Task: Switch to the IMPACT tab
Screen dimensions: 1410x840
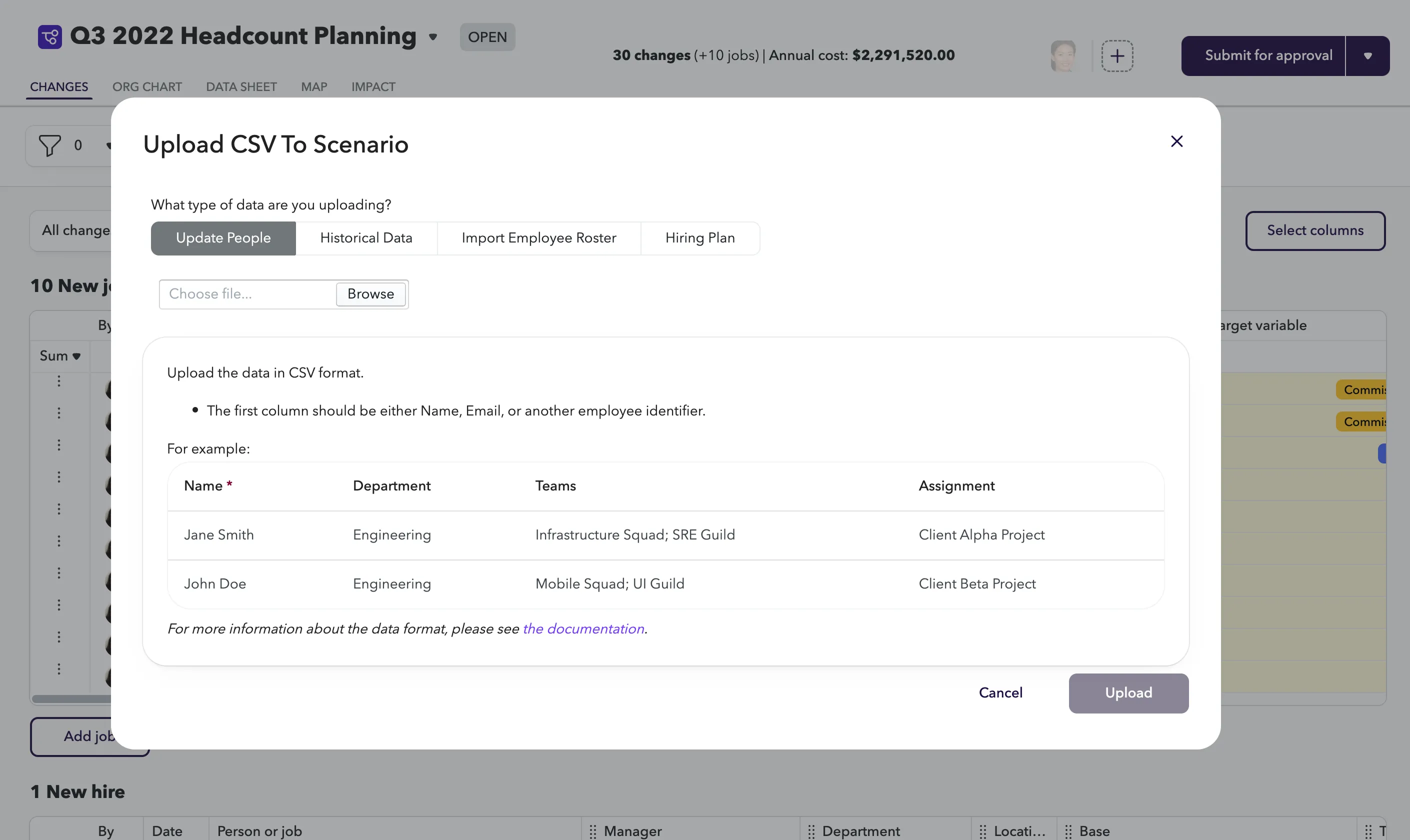Action: pyautogui.click(x=373, y=86)
